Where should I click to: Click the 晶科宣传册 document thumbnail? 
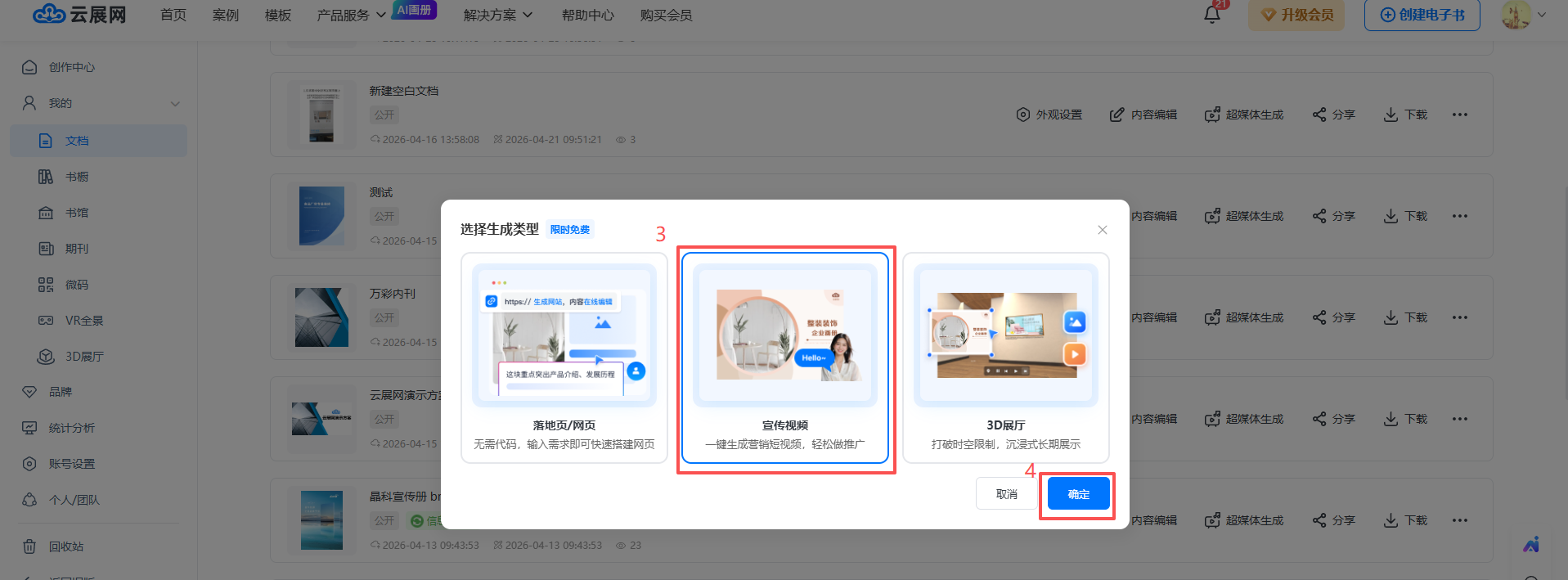(x=321, y=520)
